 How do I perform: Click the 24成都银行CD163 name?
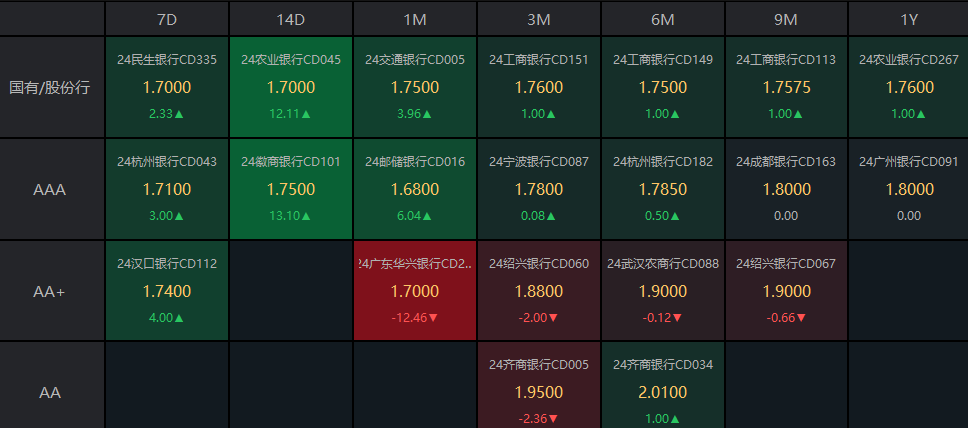click(786, 162)
